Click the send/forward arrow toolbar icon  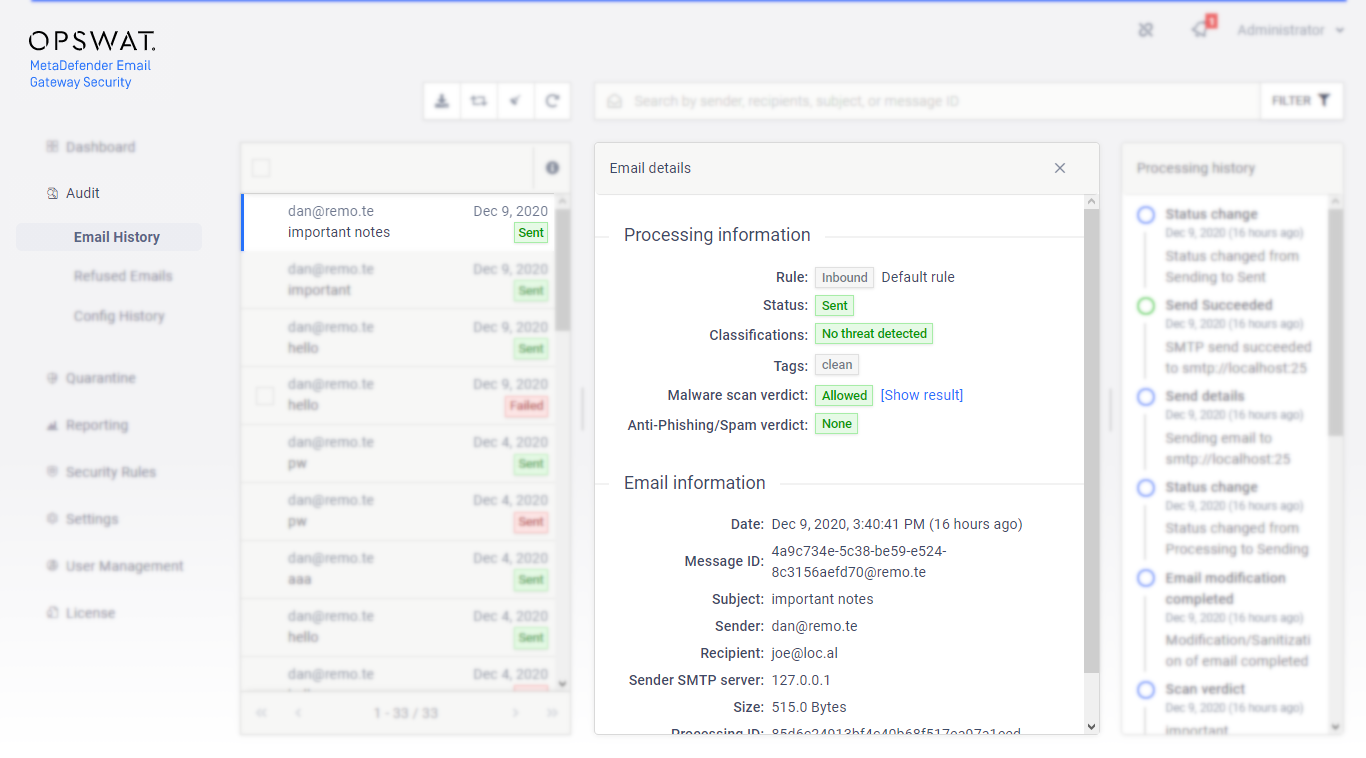[515, 101]
